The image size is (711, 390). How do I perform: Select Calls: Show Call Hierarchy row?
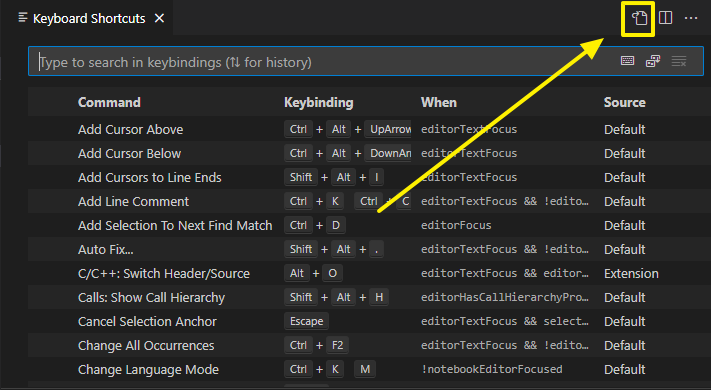[x=369, y=297]
